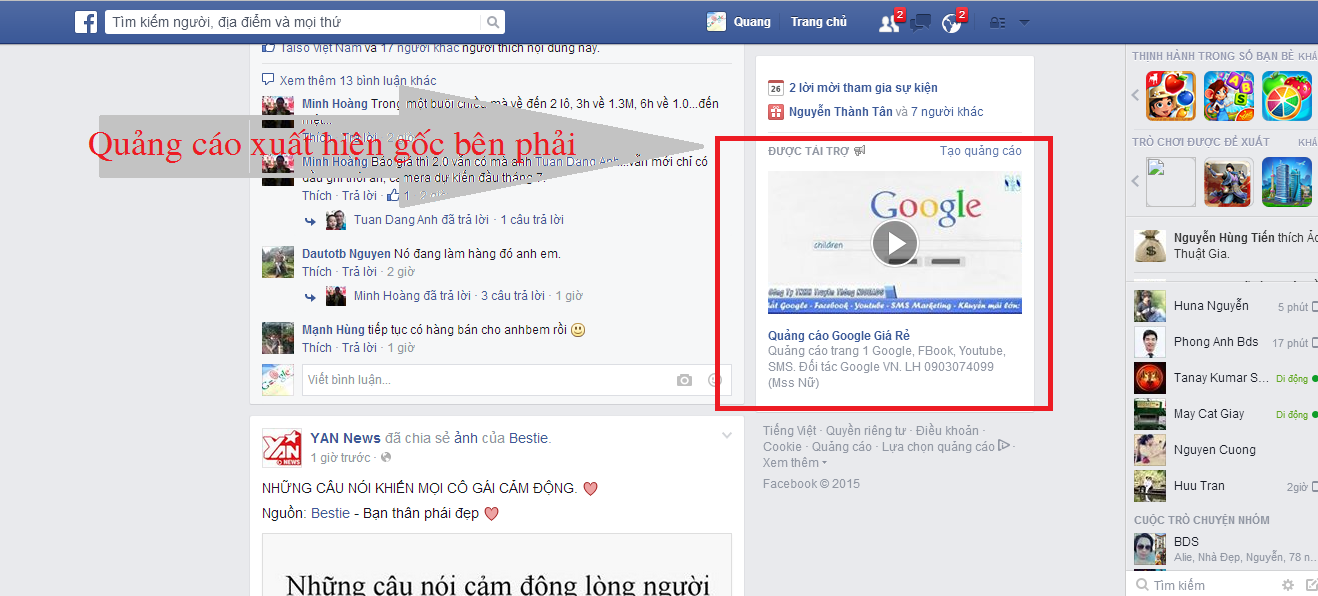This screenshot has width=1318, height=596.
Task: Open Quyền riêng tư footer link
Action: 866,431
